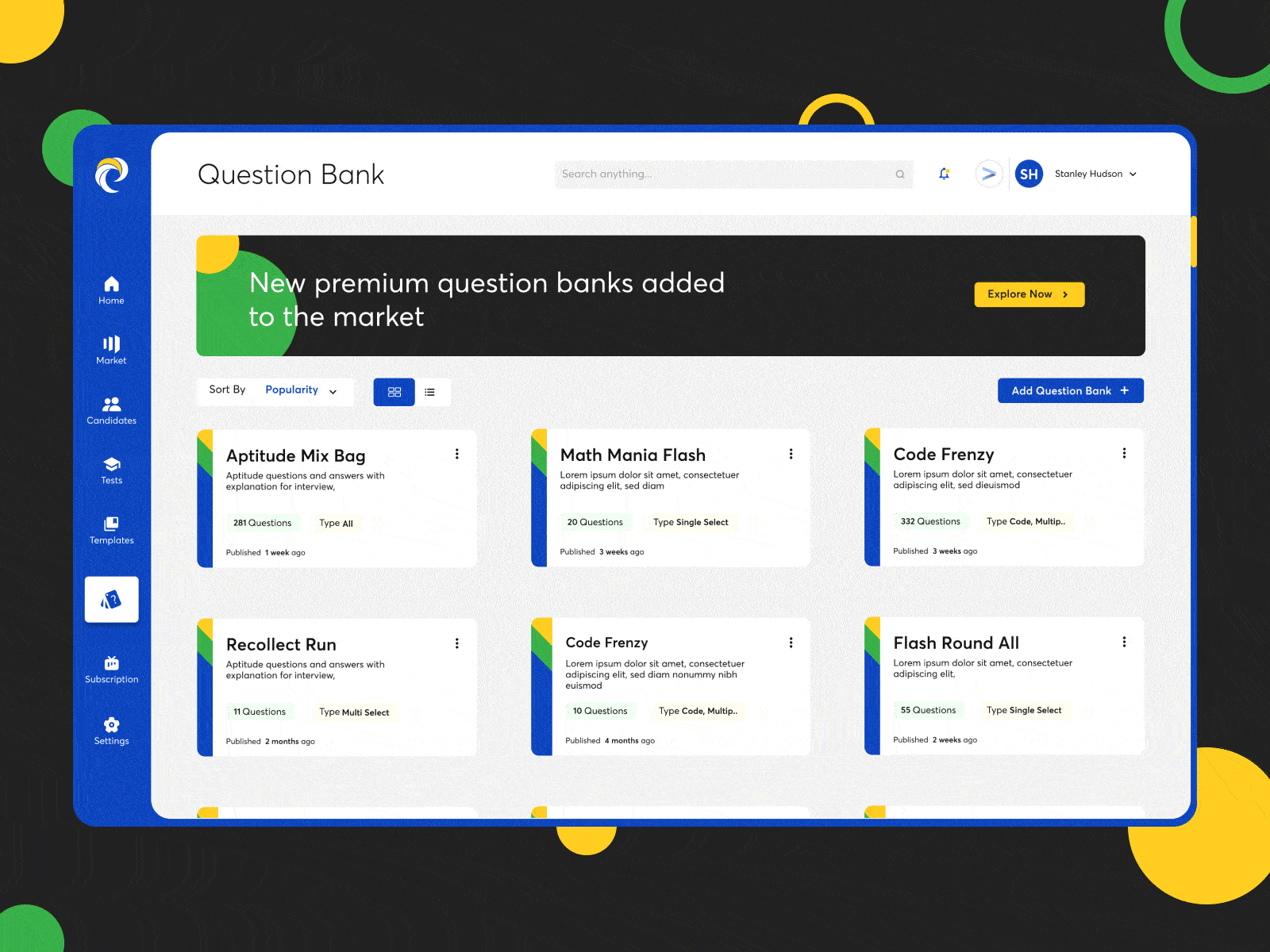Click the Question Bank page heading
The height and width of the screenshot is (952, 1270).
tap(291, 175)
